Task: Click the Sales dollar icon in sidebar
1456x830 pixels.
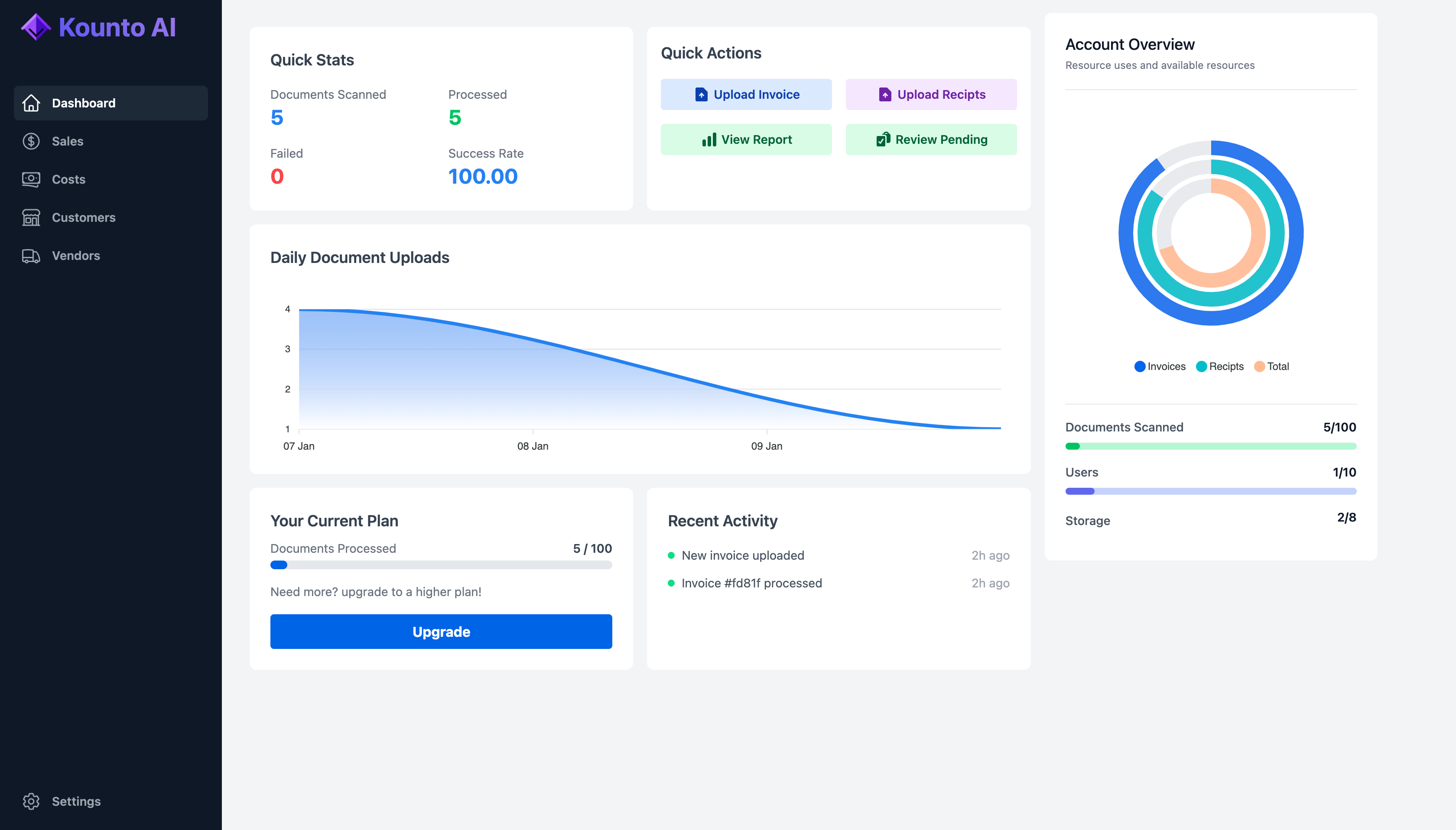Action: (x=31, y=141)
